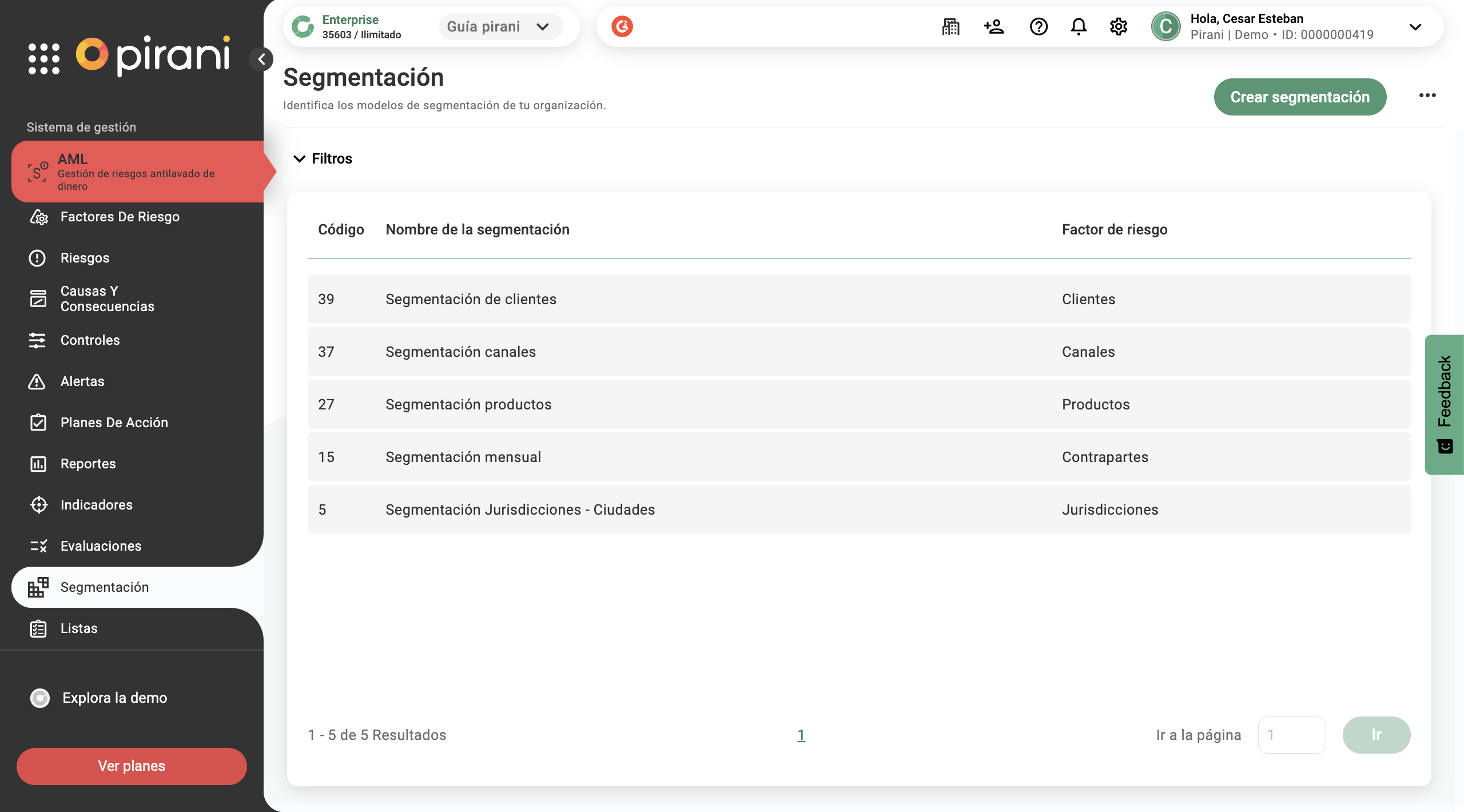Screen dimensions: 1464x812
Task: Click page 1 pagination link
Action: tap(801, 735)
